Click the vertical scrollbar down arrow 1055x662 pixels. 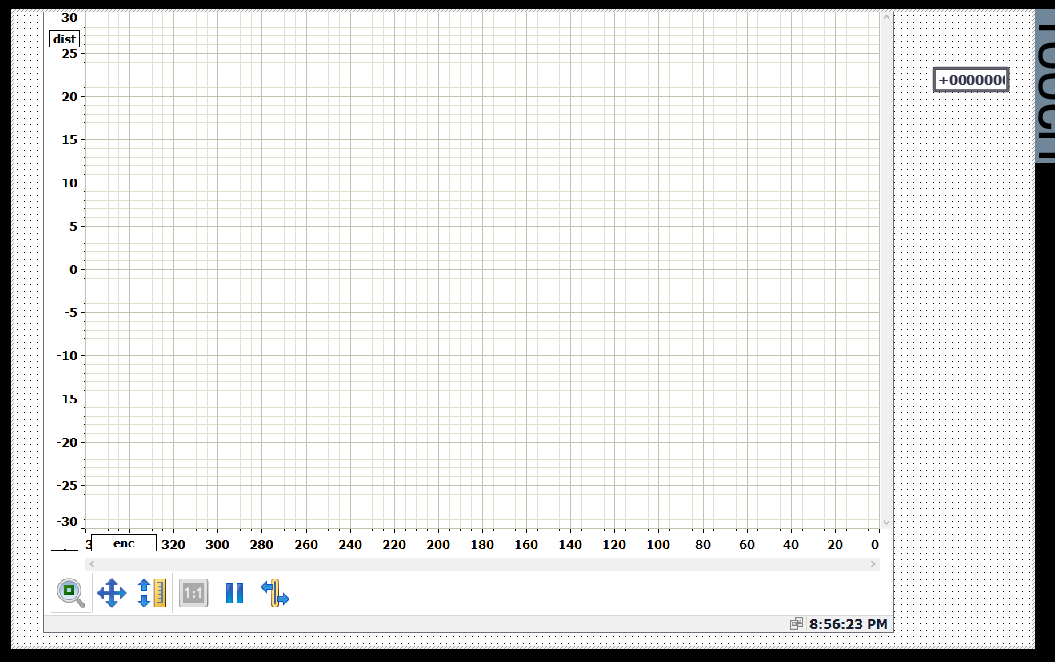tap(886, 522)
